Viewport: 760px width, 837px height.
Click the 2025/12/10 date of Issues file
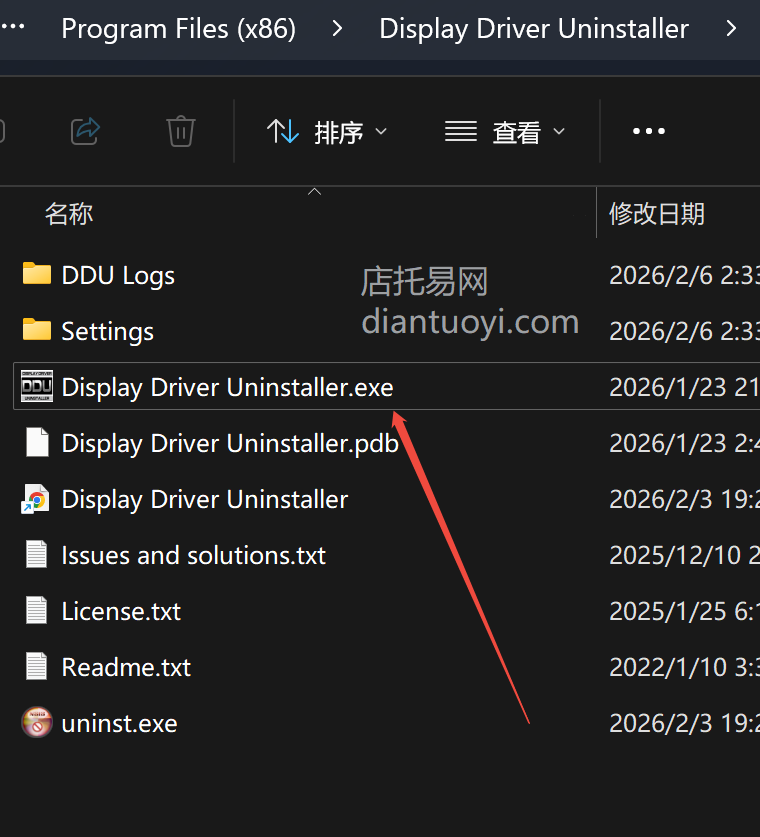point(684,555)
